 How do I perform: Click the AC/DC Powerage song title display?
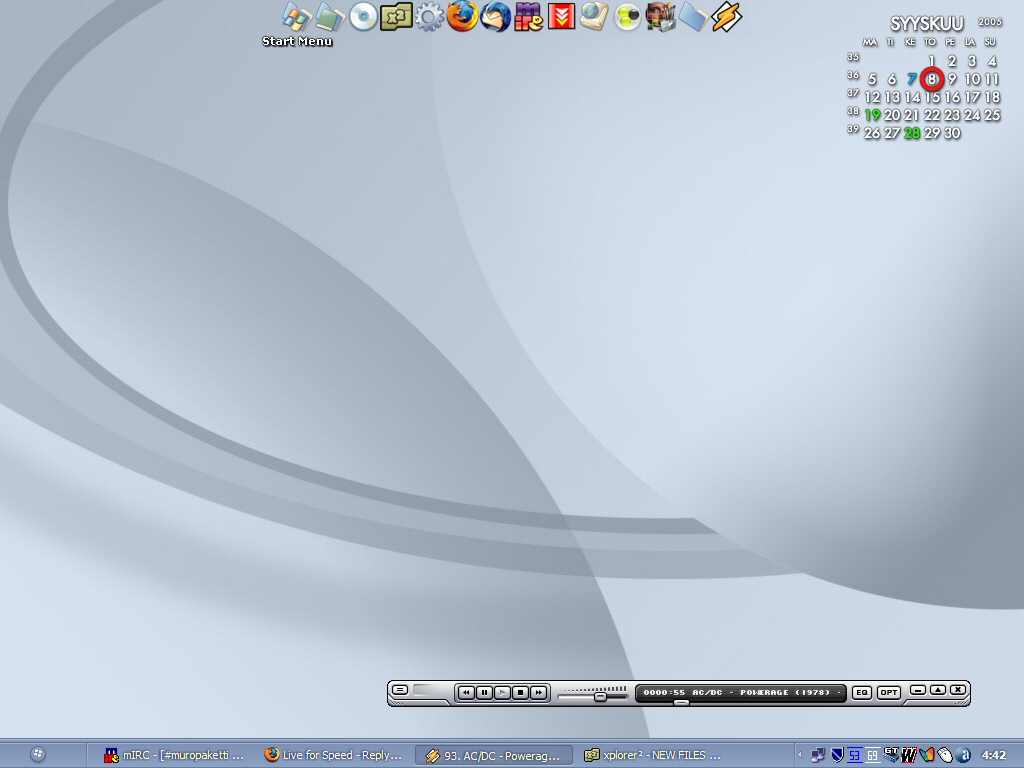(741, 692)
